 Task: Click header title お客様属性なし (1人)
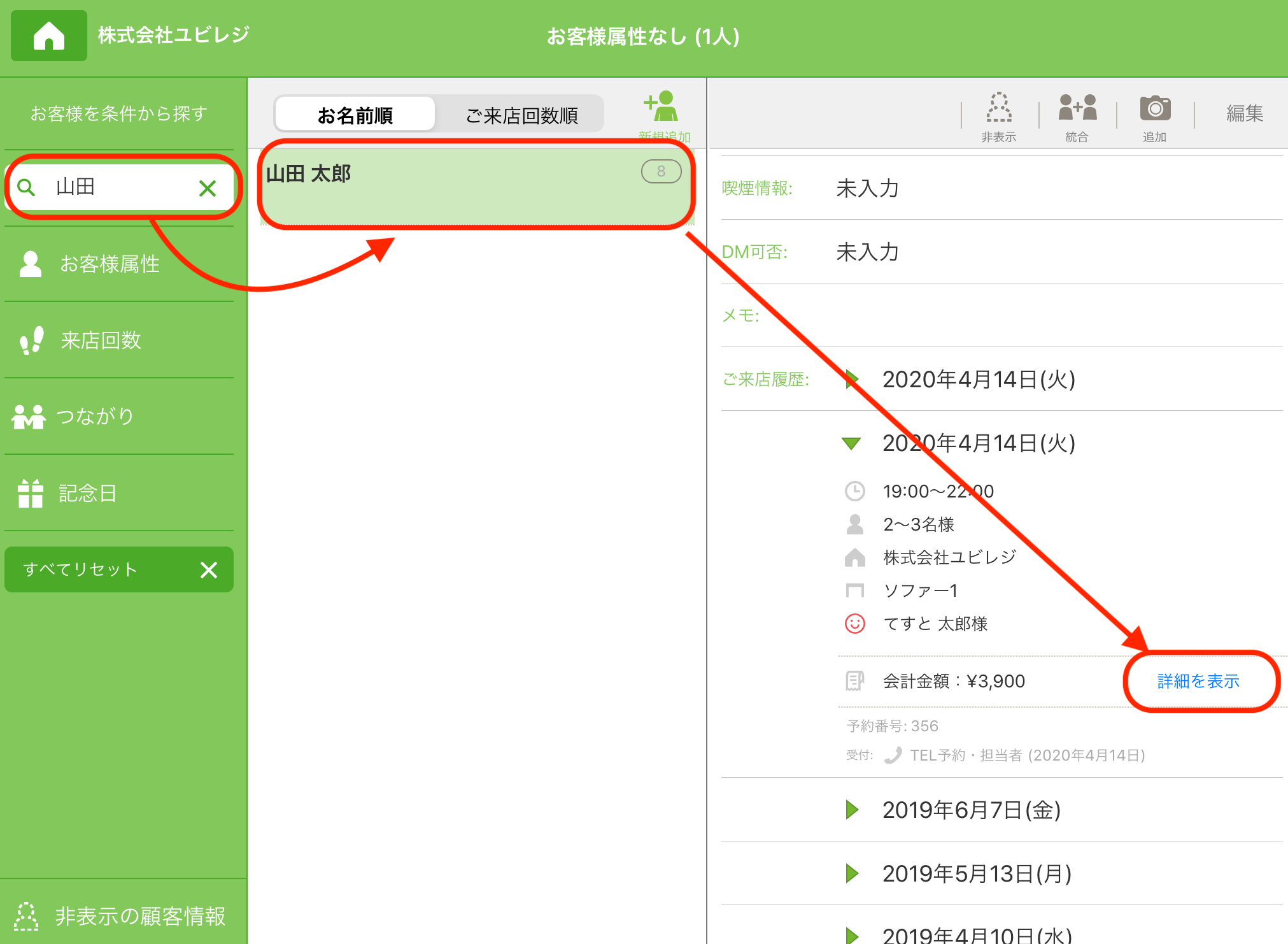pyautogui.click(x=643, y=36)
